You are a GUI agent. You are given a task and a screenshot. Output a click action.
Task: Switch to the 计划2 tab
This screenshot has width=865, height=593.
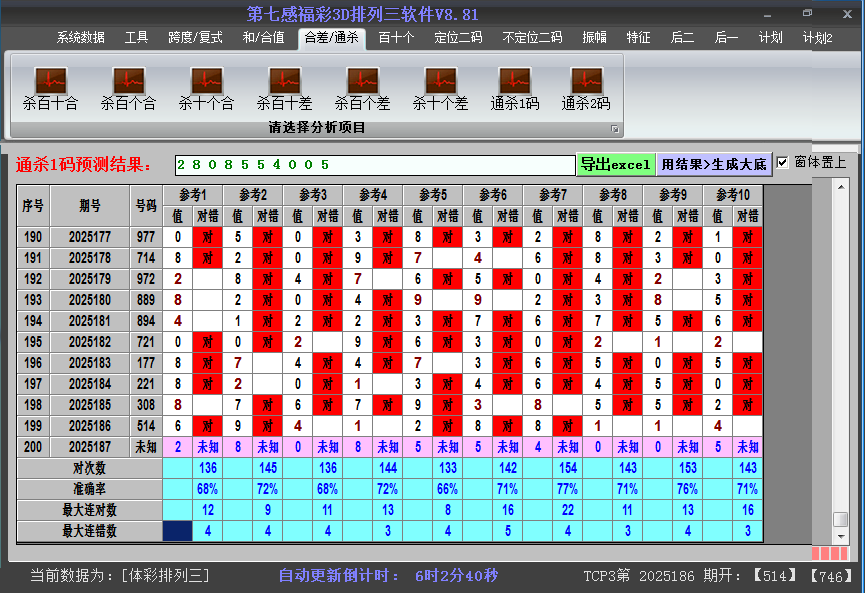pos(818,38)
